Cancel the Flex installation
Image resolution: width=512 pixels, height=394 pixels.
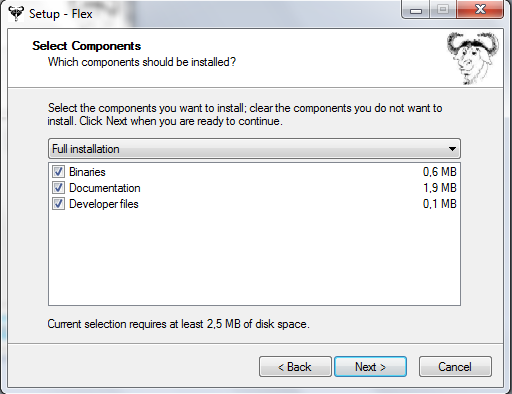coord(455,367)
